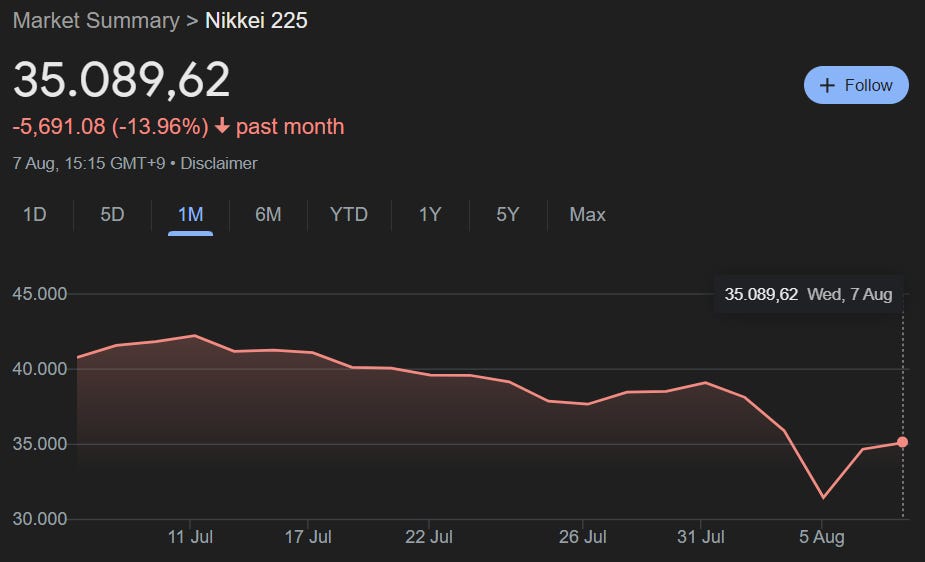Click the 5 Aug x-axis label
Screen dimensions: 925x562
tap(822, 537)
